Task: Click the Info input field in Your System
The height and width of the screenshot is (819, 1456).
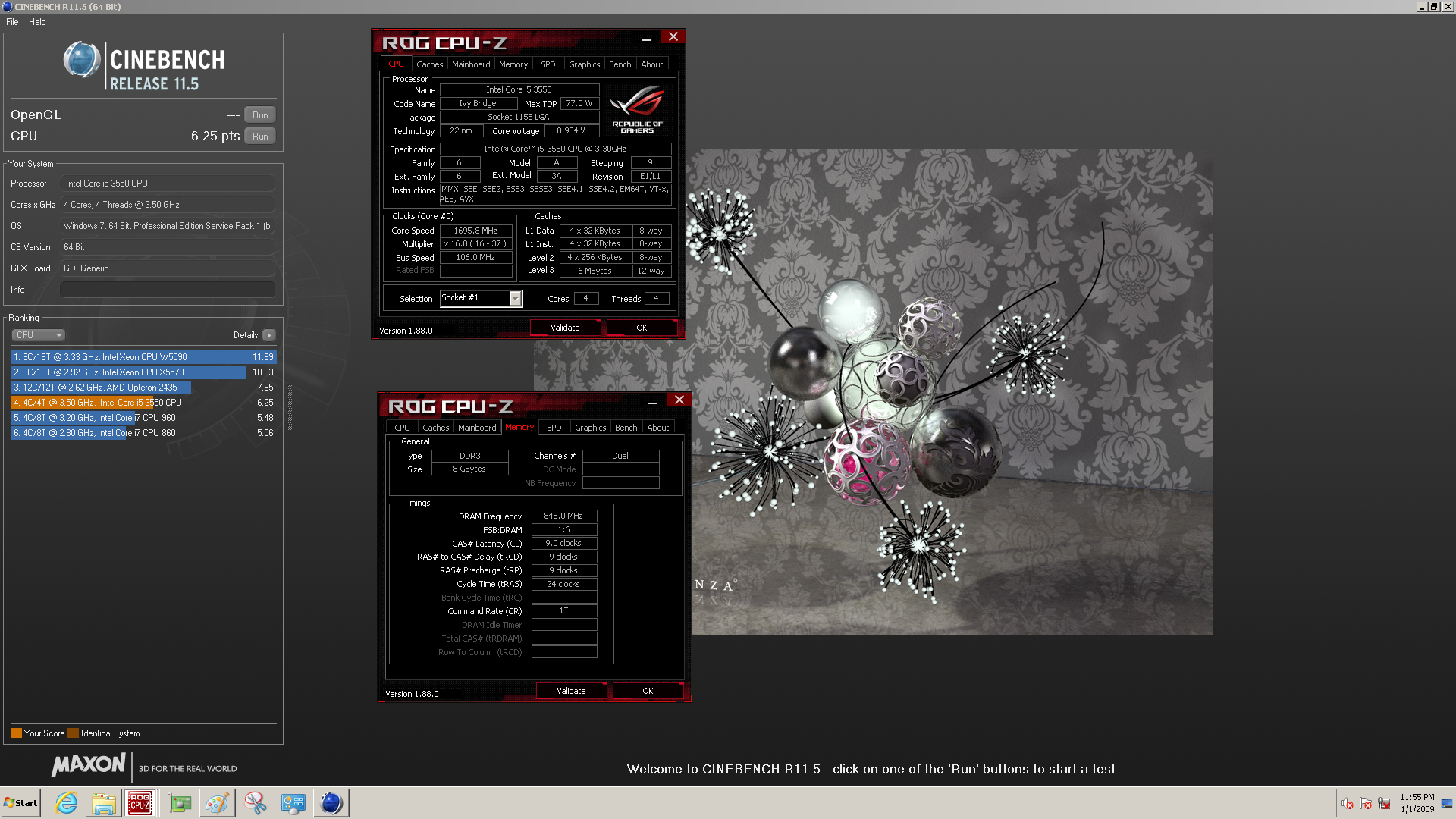Action: coord(168,290)
